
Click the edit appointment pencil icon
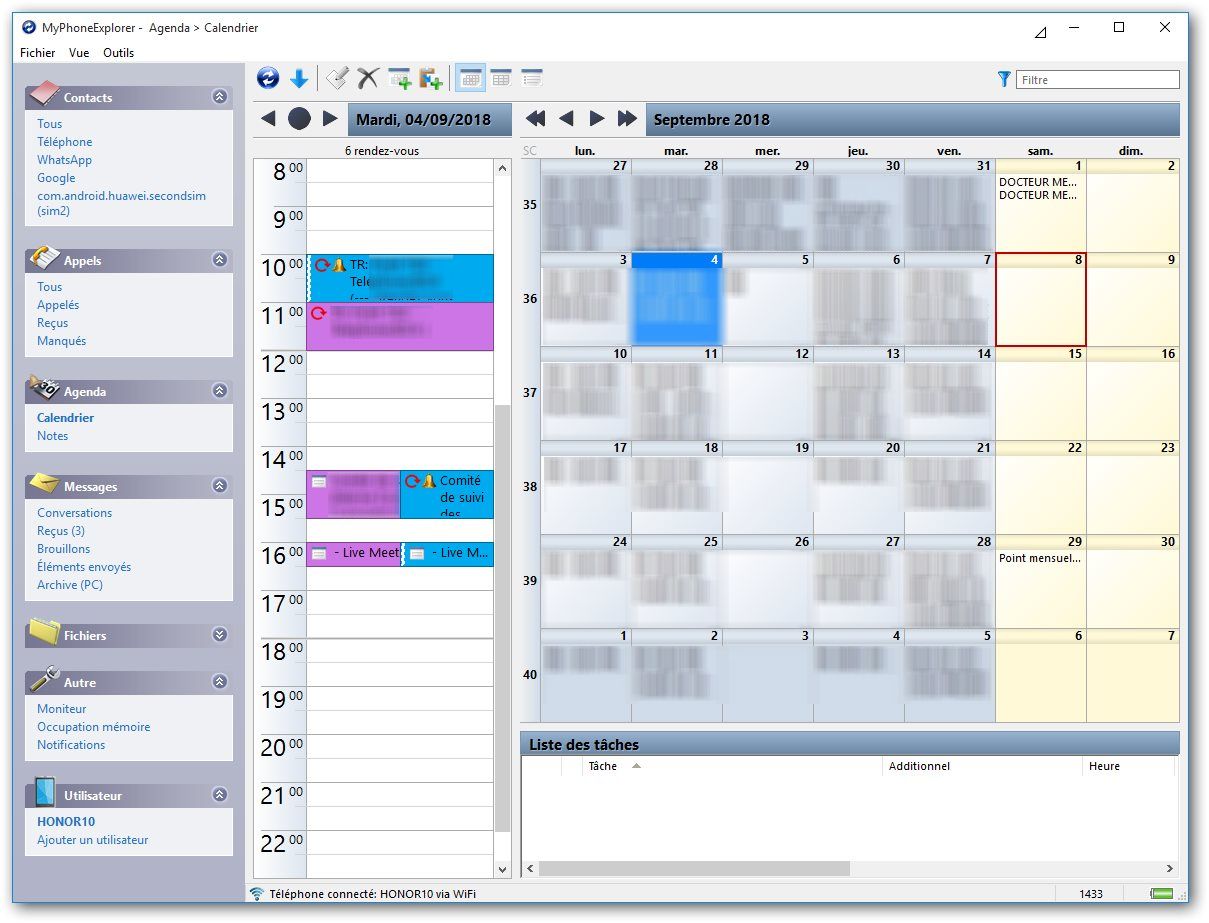pyautogui.click(x=337, y=78)
